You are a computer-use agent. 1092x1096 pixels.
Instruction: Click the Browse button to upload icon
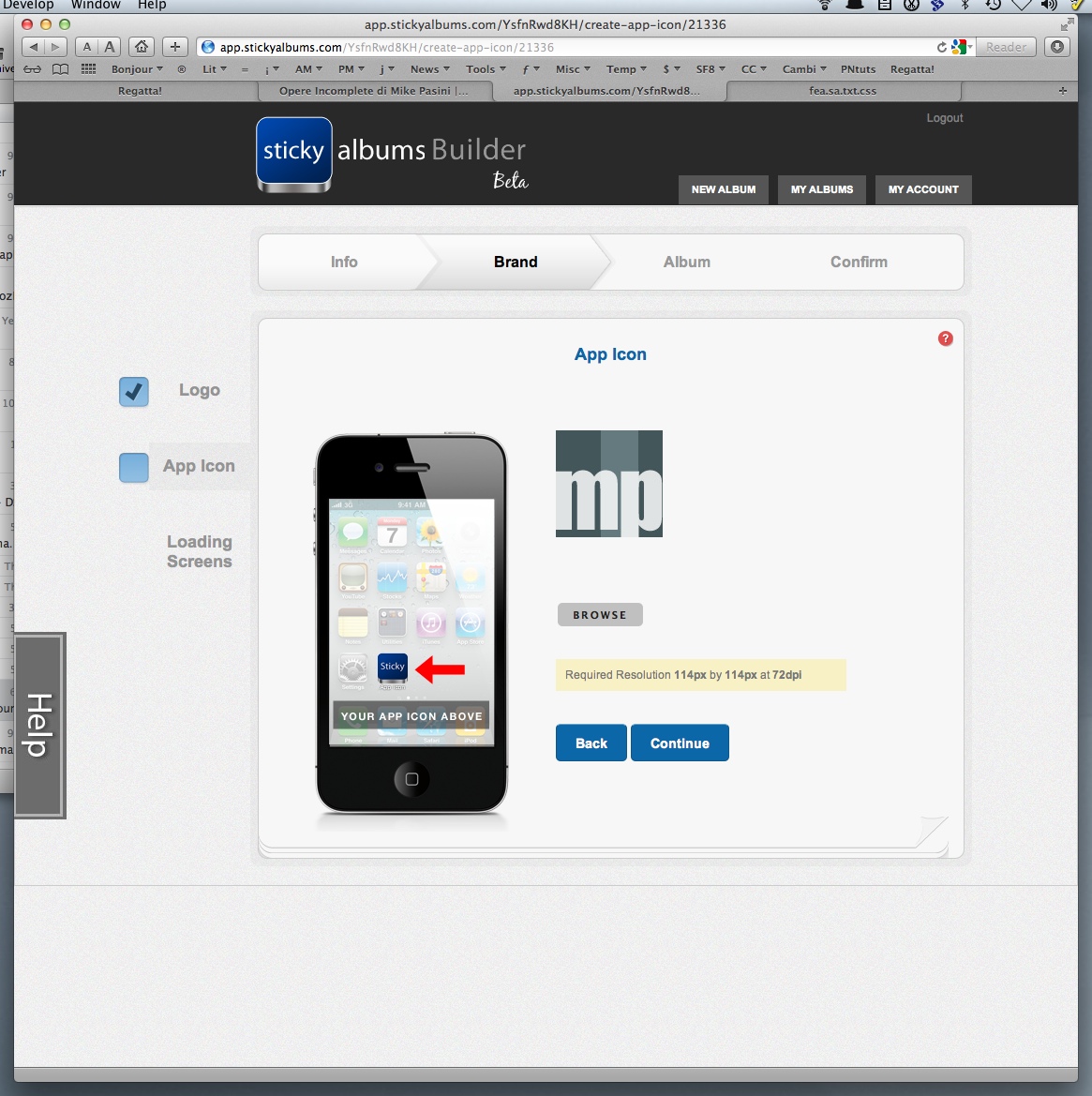click(600, 615)
